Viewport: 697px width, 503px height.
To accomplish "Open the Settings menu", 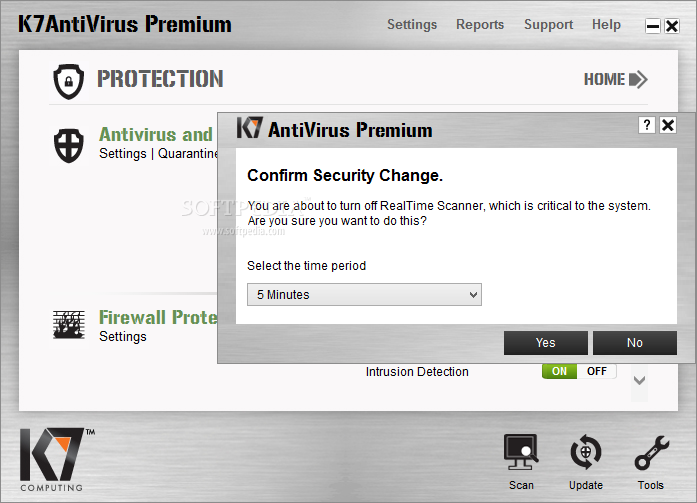I will pos(412,24).
